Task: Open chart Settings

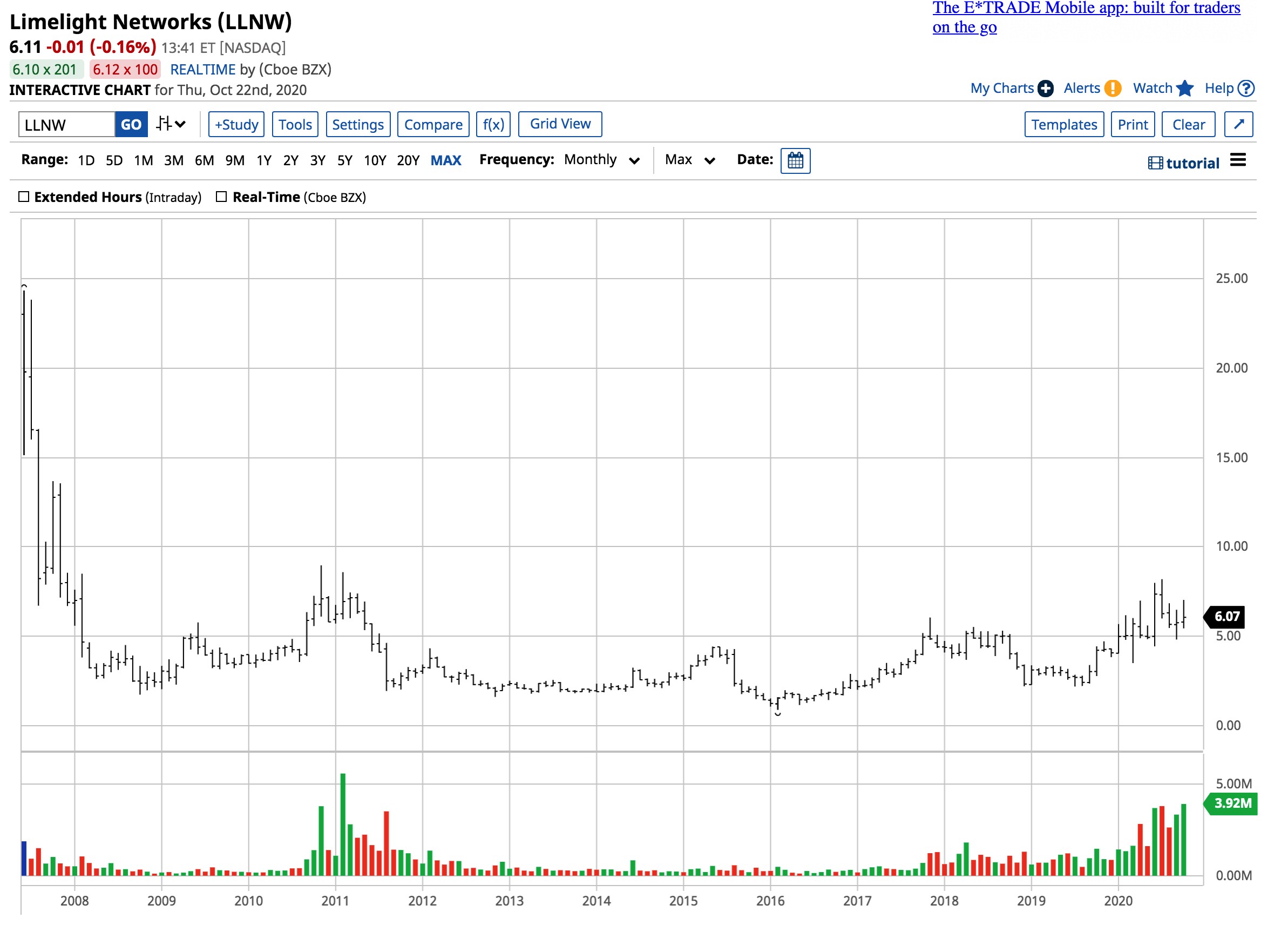Action: pos(358,124)
